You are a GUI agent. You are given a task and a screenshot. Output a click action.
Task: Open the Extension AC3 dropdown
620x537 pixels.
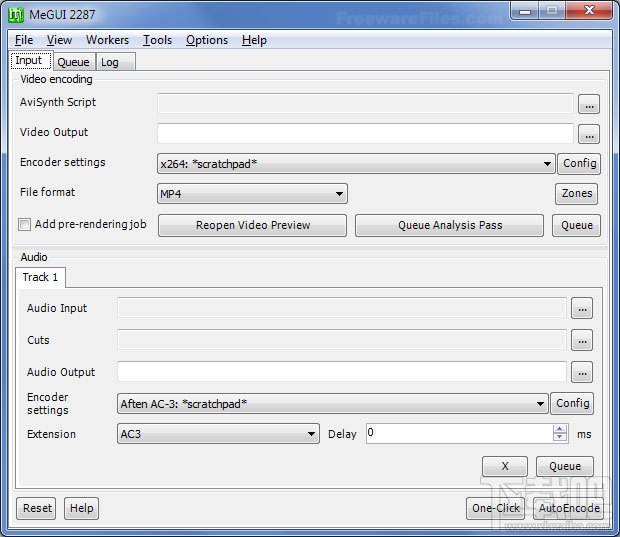tap(218, 434)
